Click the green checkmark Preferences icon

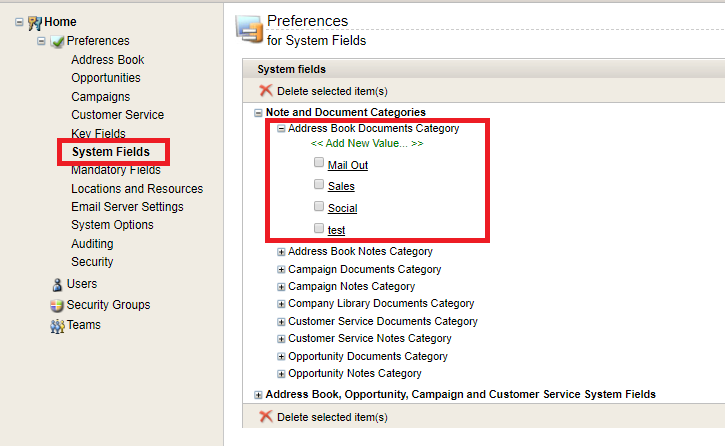tap(57, 42)
